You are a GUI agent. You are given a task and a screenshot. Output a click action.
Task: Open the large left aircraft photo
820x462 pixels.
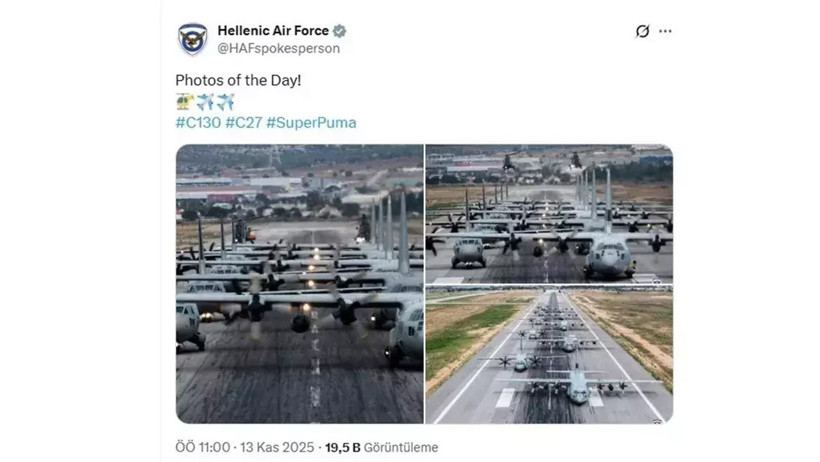point(299,284)
